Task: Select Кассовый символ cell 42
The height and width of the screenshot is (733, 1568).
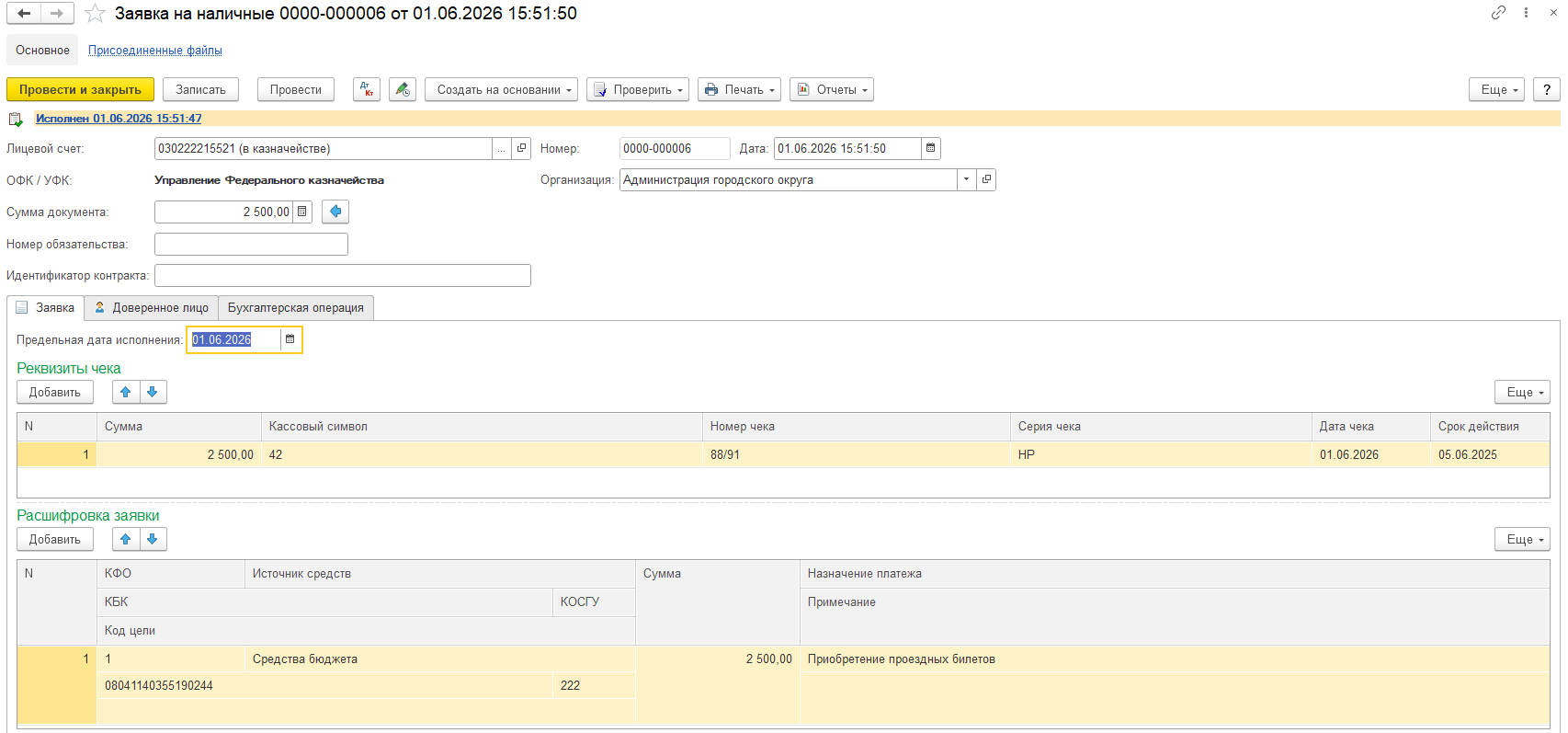Action: click(x=482, y=454)
